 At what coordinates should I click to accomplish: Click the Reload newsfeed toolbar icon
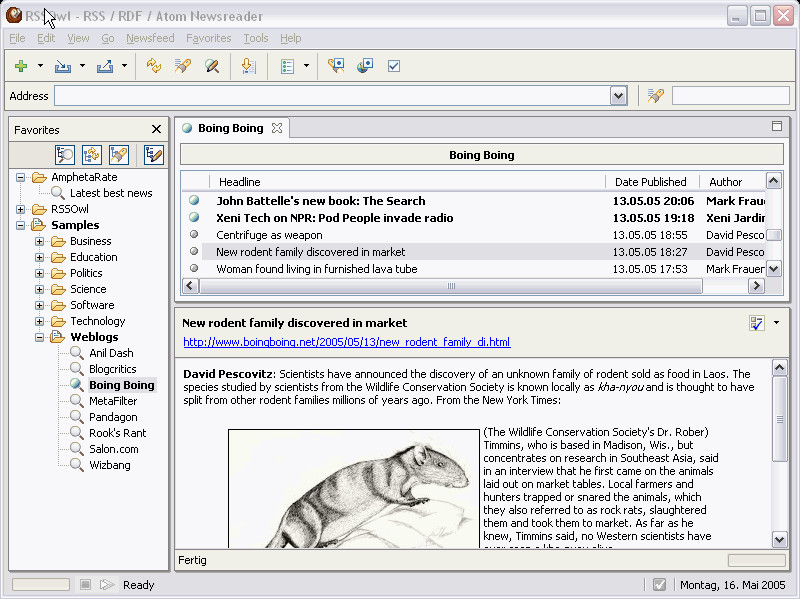tap(154, 66)
